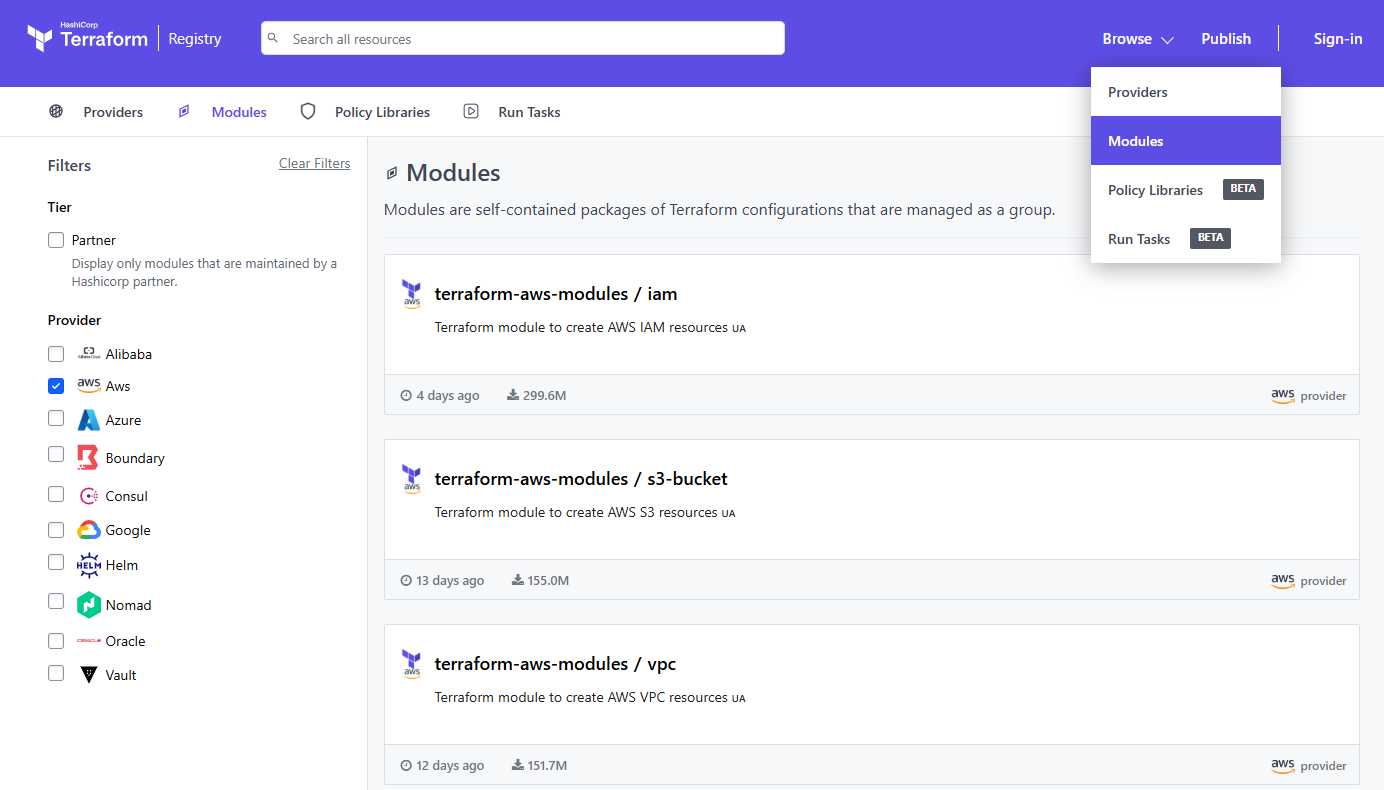This screenshot has height=790, width=1384.
Task: Click the '151.7M' download count
Action: pos(547,766)
